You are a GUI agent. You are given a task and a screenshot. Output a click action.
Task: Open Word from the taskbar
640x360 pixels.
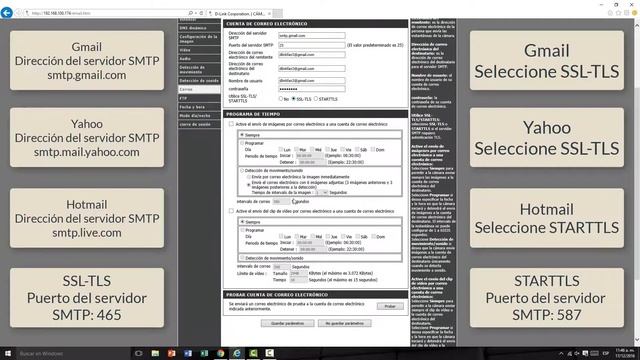tap(188, 353)
